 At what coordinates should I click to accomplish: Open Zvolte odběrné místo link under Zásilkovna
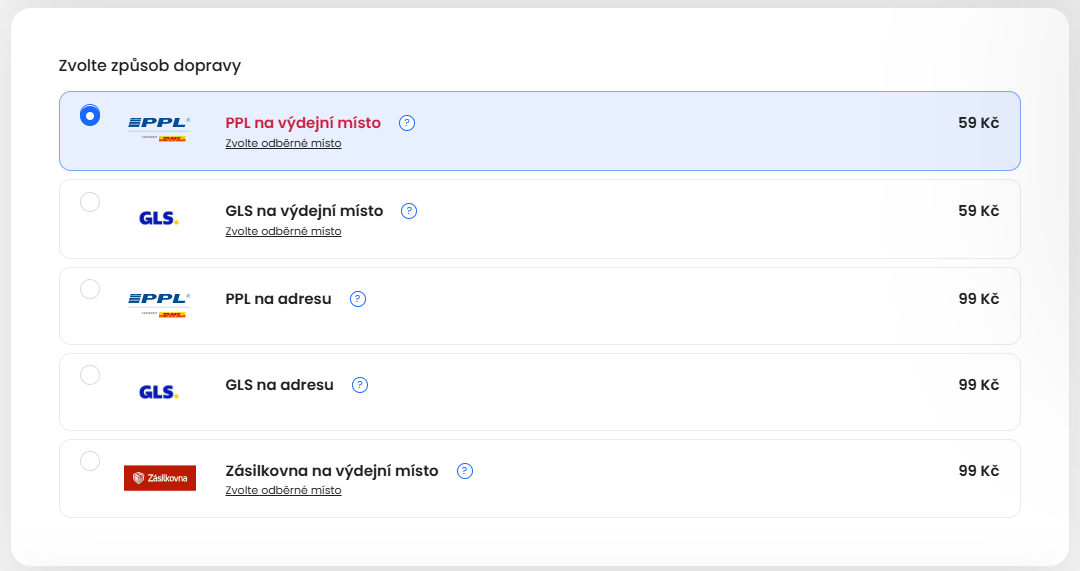pos(284,491)
